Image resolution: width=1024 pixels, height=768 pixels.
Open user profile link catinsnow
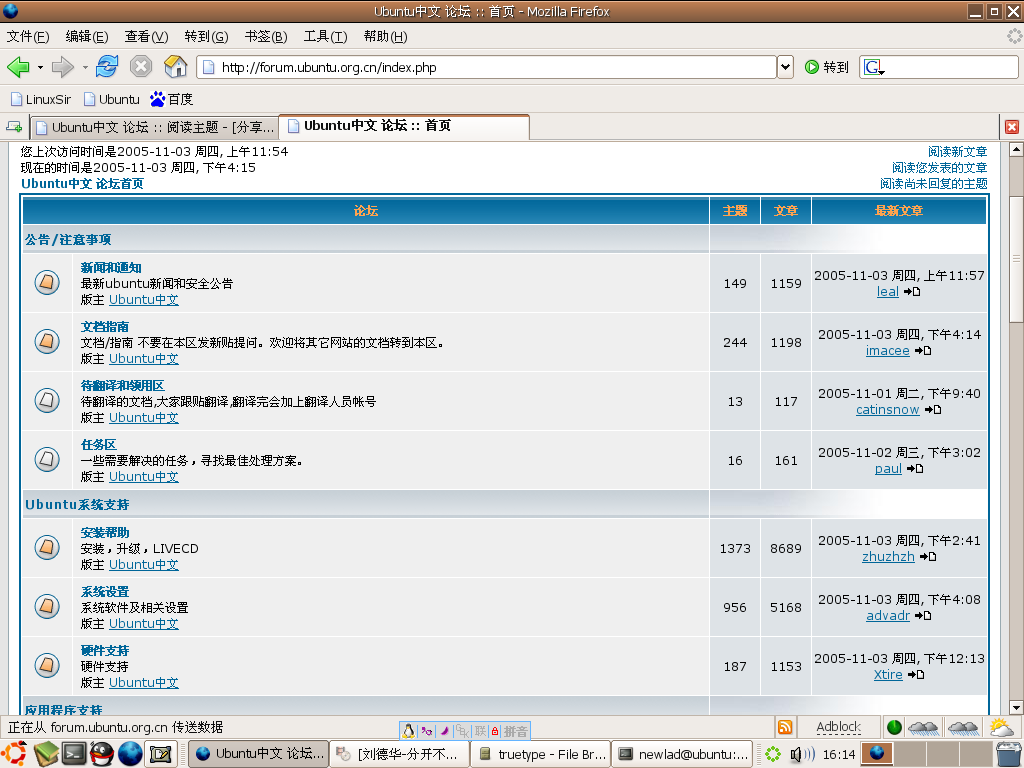[888, 409]
